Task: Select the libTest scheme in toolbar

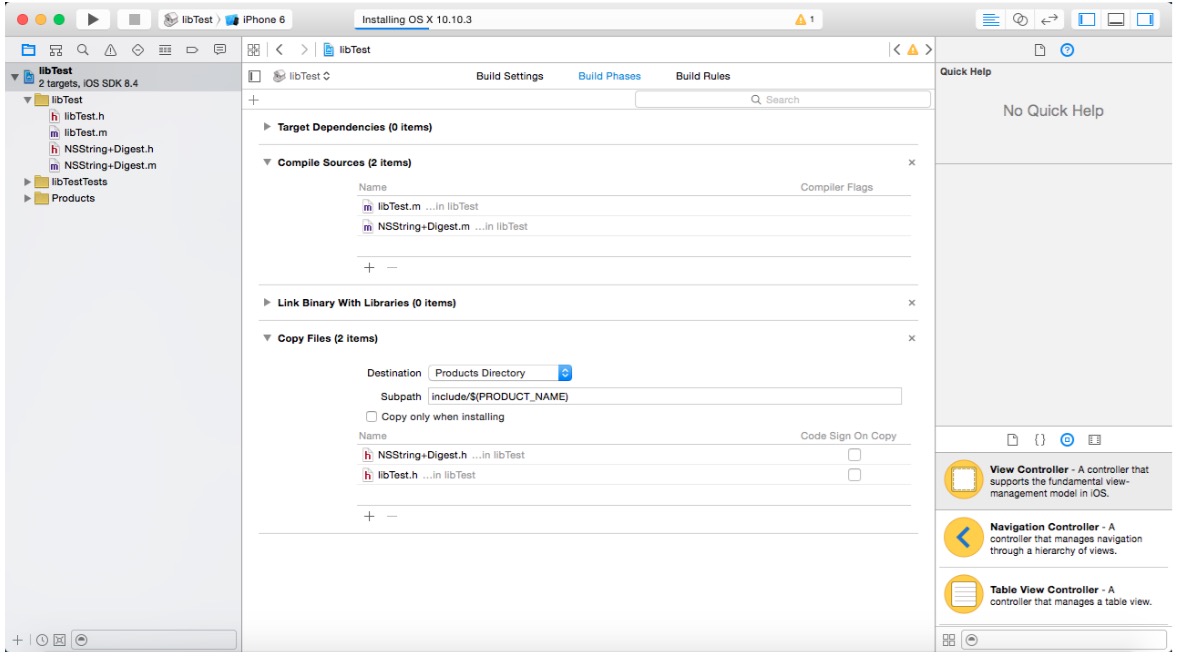Action: pyautogui.click(x=190, y=20)
